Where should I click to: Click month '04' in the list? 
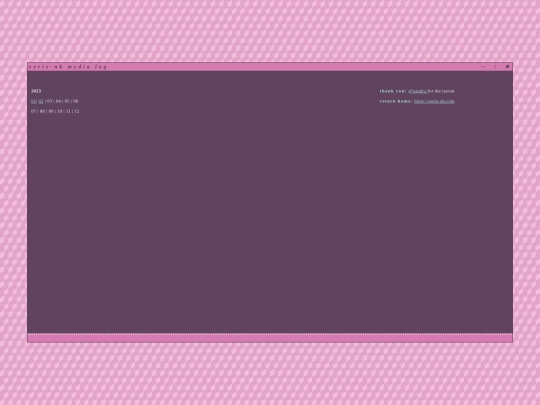click(58, 101)
